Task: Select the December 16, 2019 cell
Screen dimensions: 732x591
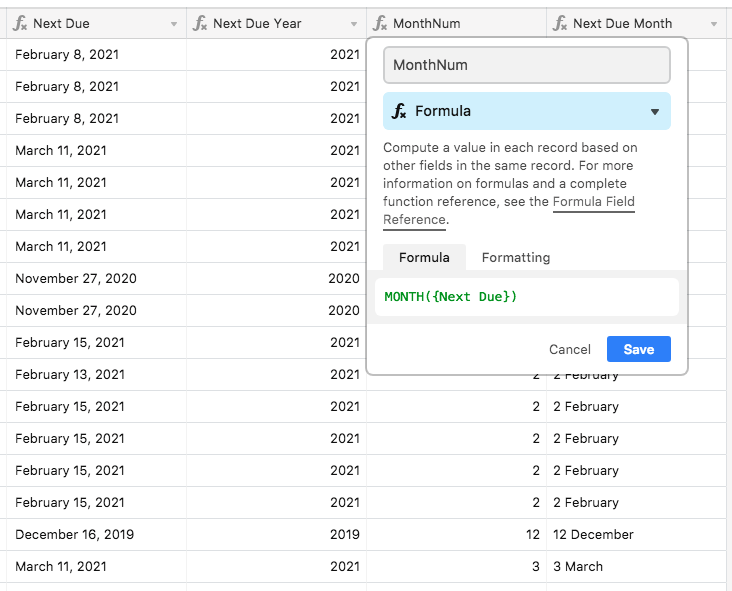Action: coord(96,535)
